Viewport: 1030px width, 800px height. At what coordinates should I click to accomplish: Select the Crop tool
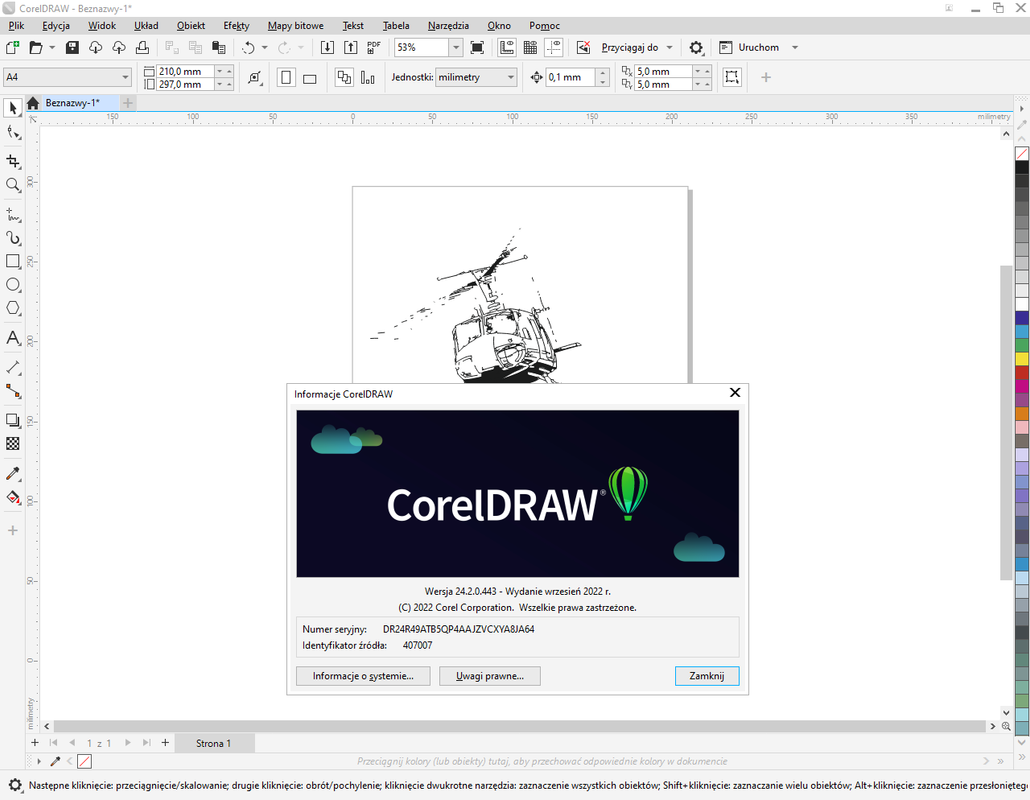click(x=12, y=161)
